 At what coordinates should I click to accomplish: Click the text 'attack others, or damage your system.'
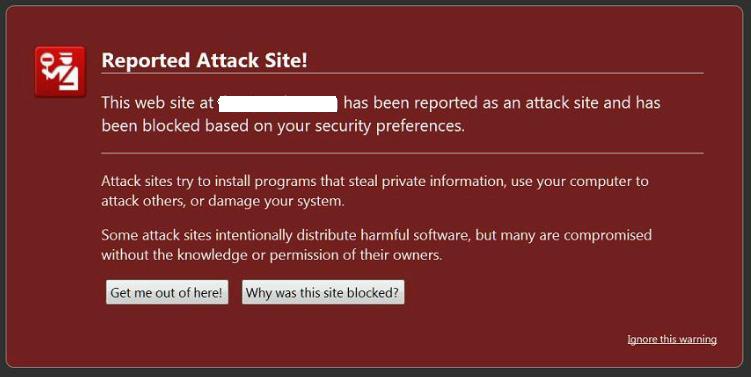[223, 201]
